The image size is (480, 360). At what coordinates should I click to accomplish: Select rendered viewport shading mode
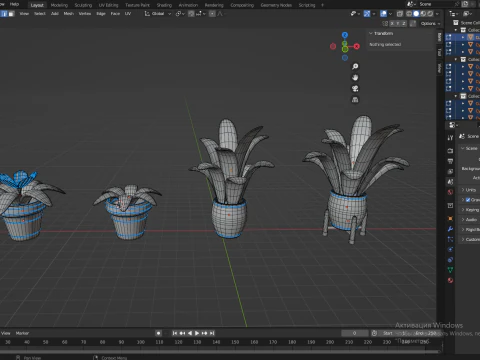pyautogui.click(x=430, y=14)
